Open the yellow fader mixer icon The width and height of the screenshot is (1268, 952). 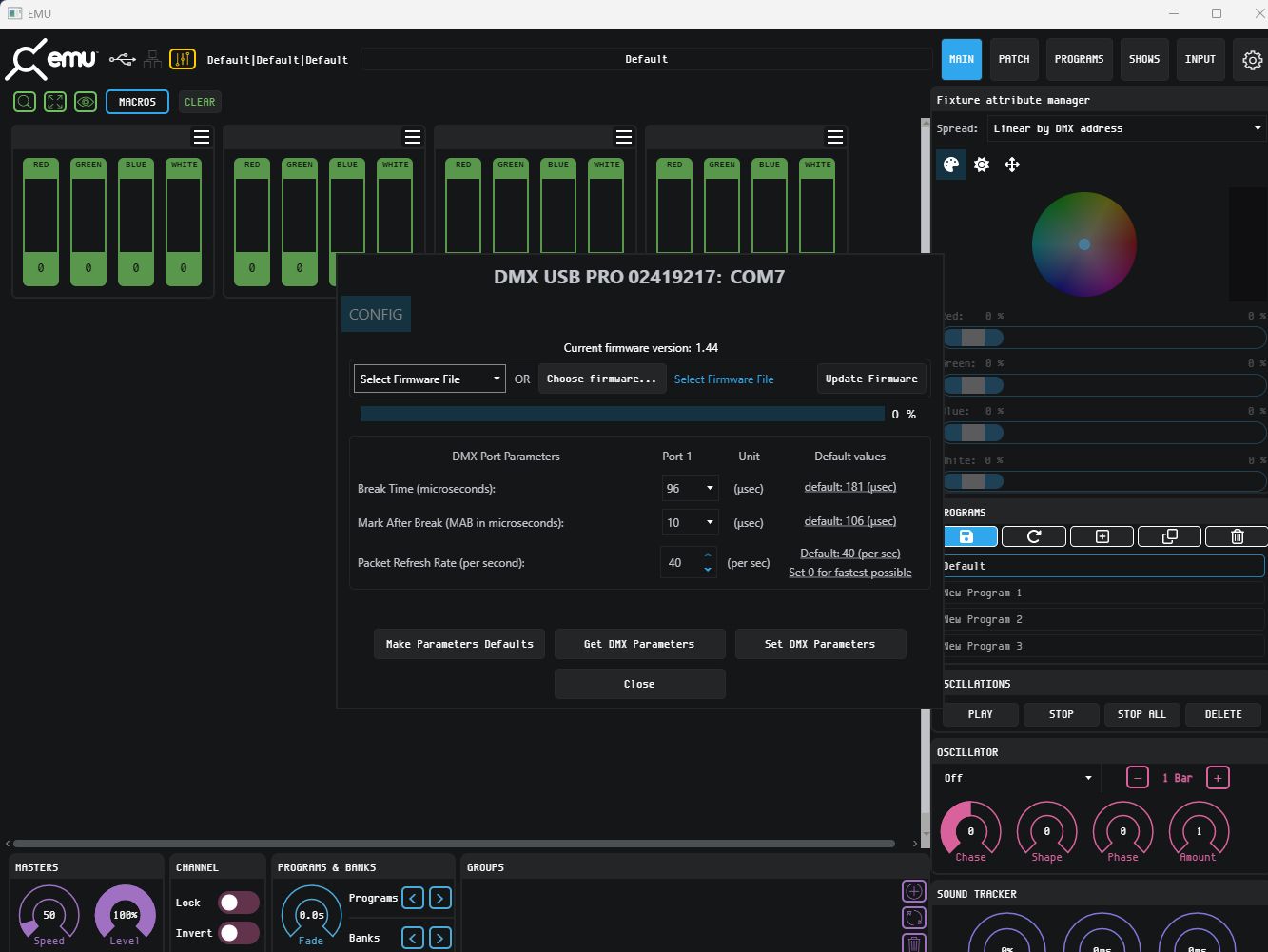(x=183, y=59)
